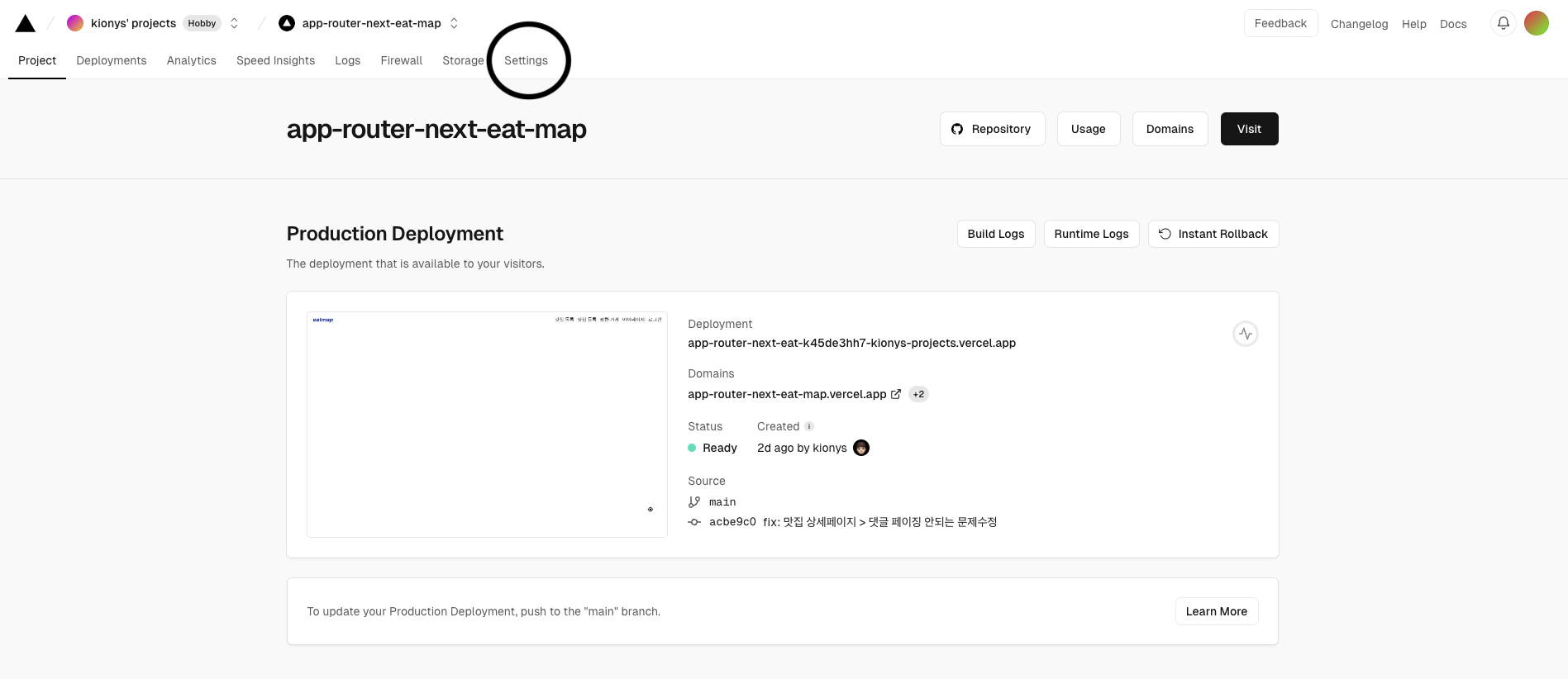Viewport: 1568px width, 679px height.
Task: Open the notifications bell
Action: (x=1504, y=23)
